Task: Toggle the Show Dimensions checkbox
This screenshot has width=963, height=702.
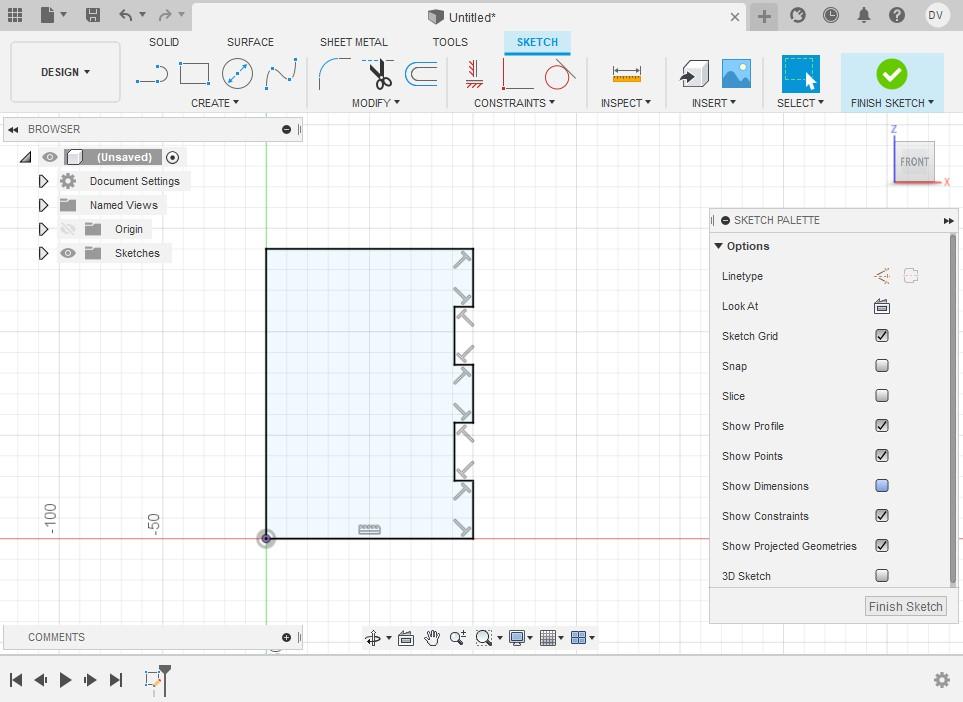Action: pos(882,486)
